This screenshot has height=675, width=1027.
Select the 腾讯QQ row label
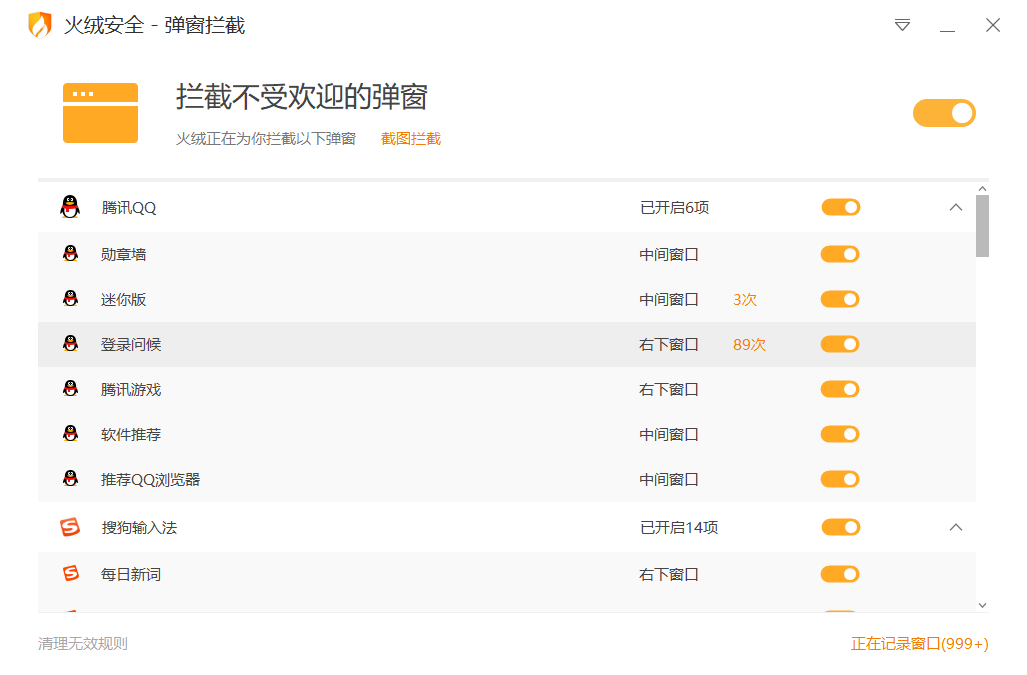(129, 208)
